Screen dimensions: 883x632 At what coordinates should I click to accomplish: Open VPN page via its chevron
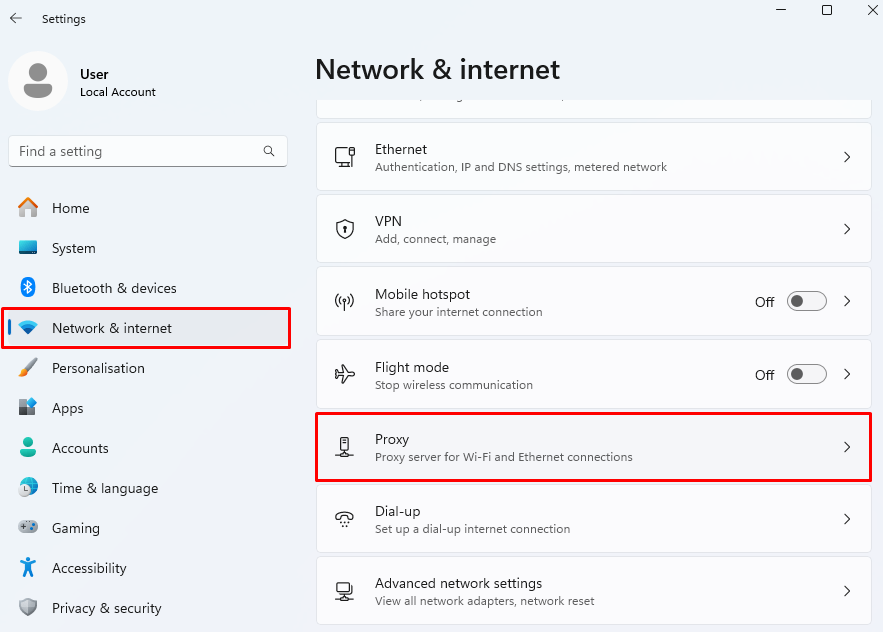(x=847, y=229)
